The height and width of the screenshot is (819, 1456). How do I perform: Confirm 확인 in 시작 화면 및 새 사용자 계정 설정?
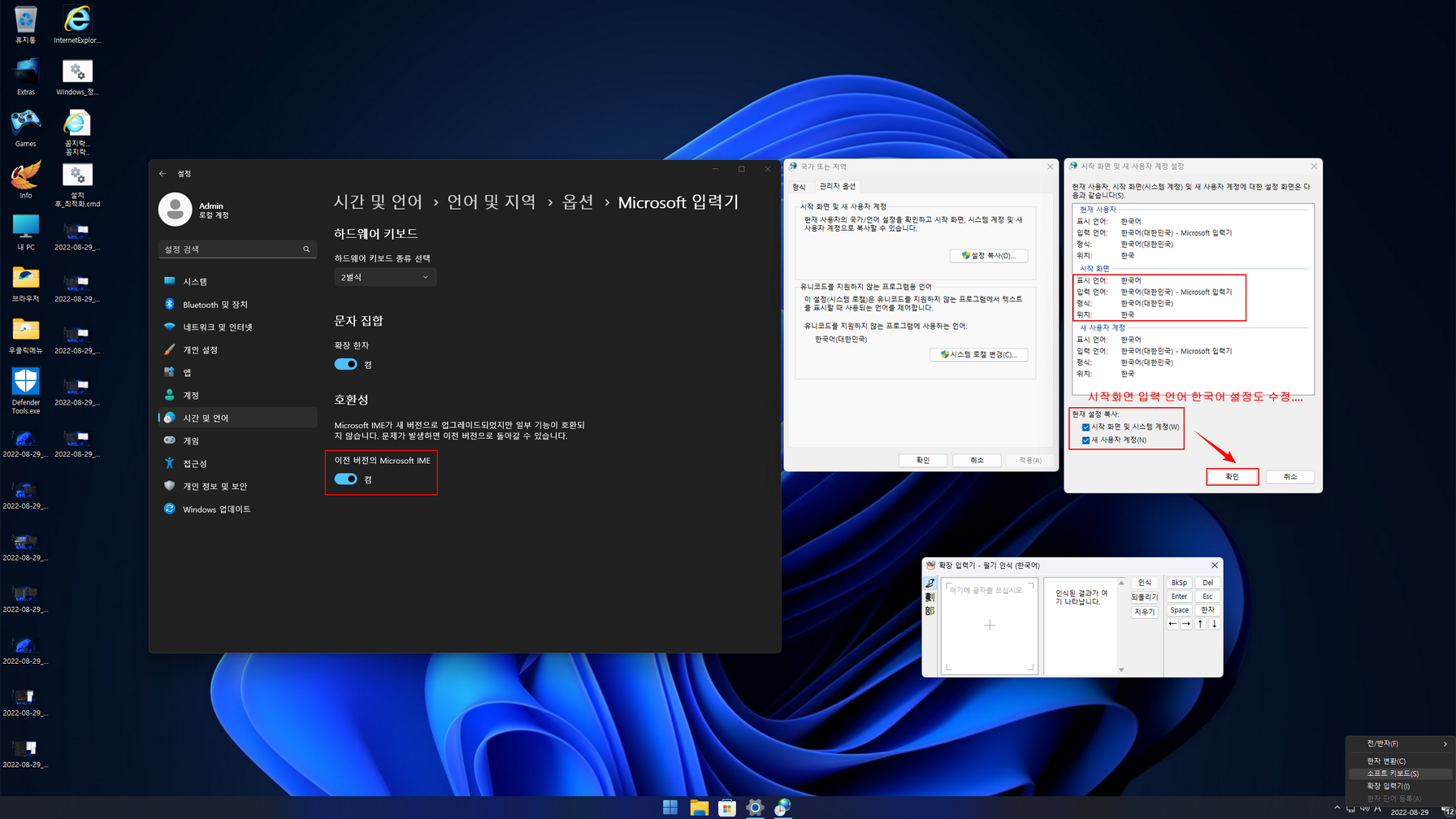(1232, 477)
